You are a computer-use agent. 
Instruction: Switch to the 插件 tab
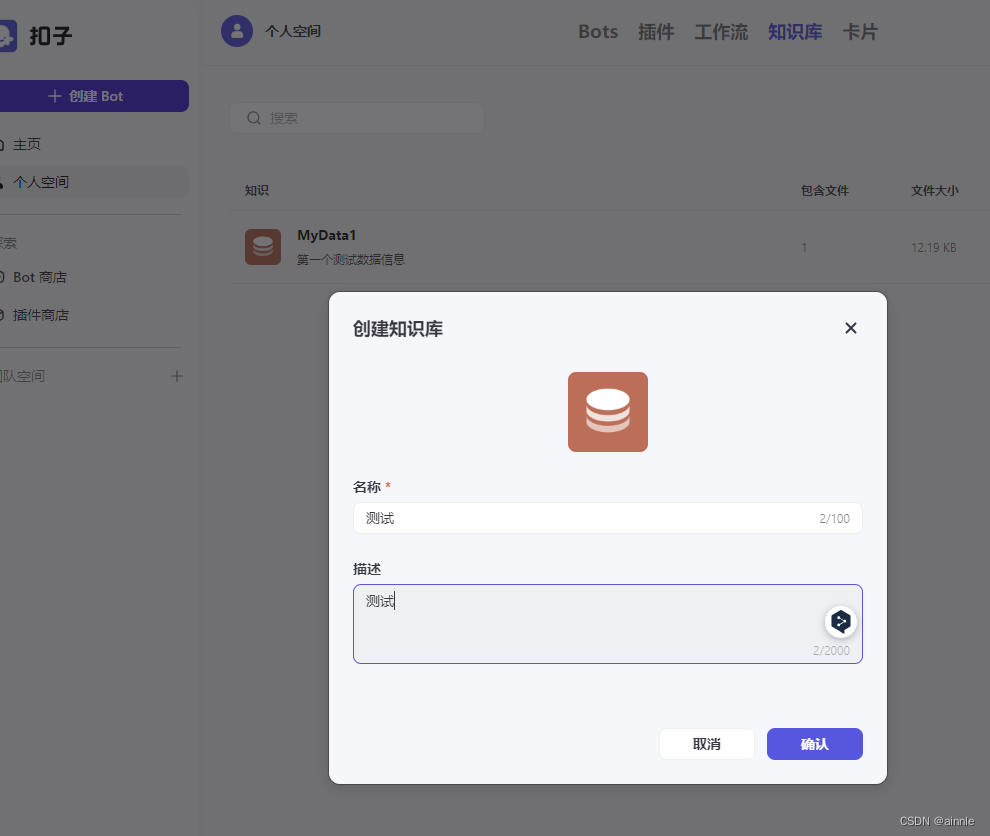[x=656, y=32]
